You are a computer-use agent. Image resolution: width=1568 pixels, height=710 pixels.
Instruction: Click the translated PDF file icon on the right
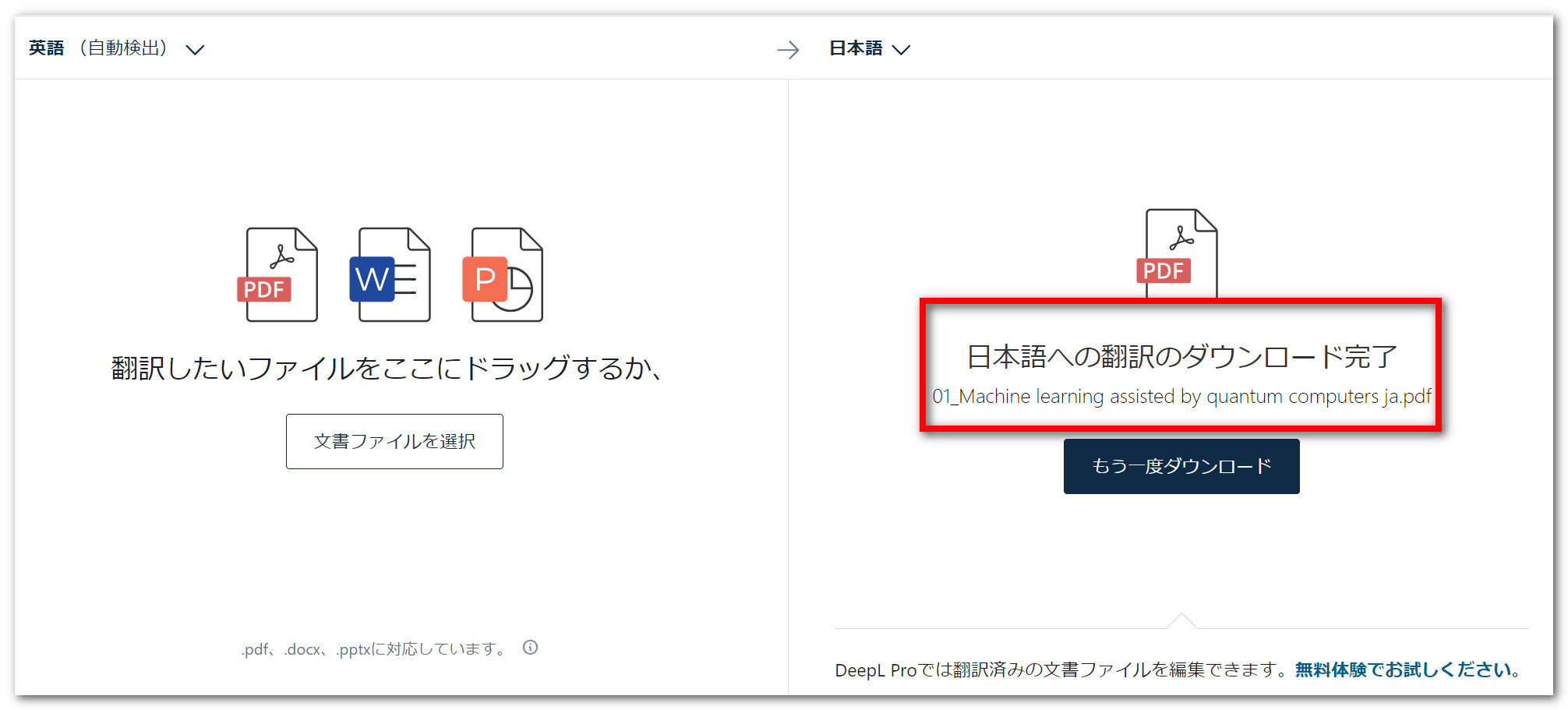tap(1178, 253)
